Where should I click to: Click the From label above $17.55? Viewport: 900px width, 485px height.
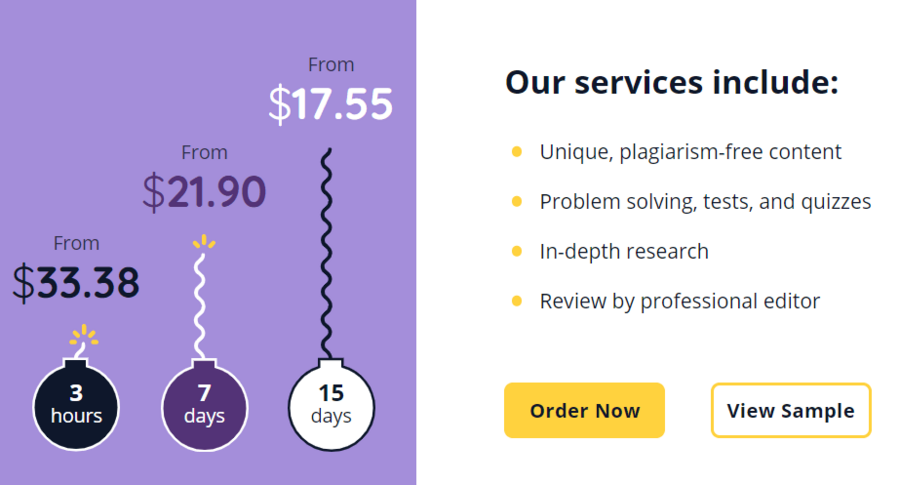click(331, 65)
